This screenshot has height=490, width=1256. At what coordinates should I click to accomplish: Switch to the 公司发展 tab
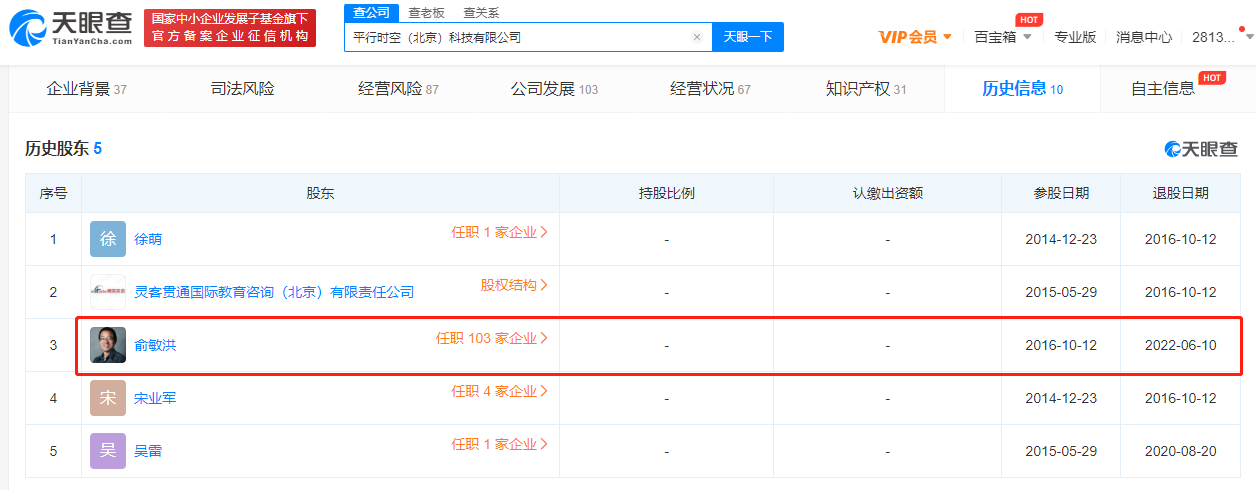(x=554, y=89)
